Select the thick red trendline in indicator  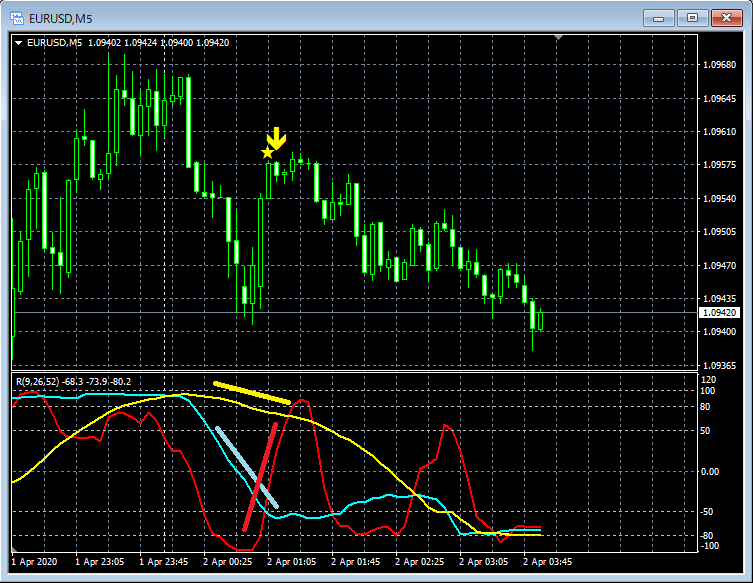[260, 477]
